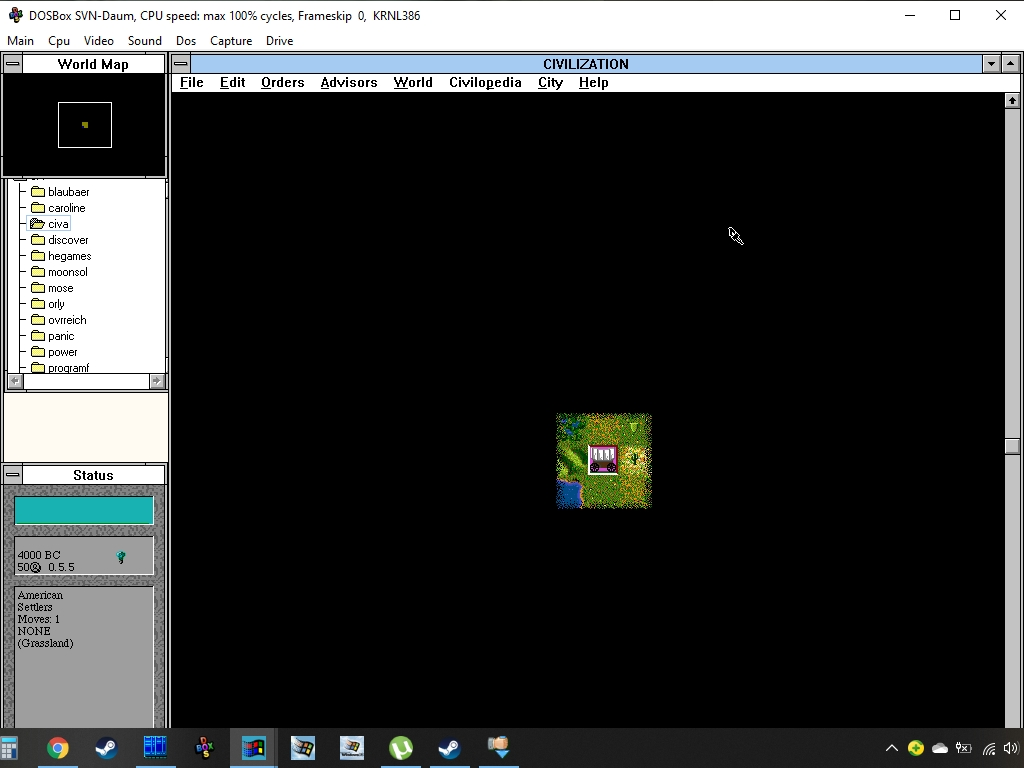Click the Wi-Fi network tray icon
The image size is (1024, 768).
click(989, 748)
